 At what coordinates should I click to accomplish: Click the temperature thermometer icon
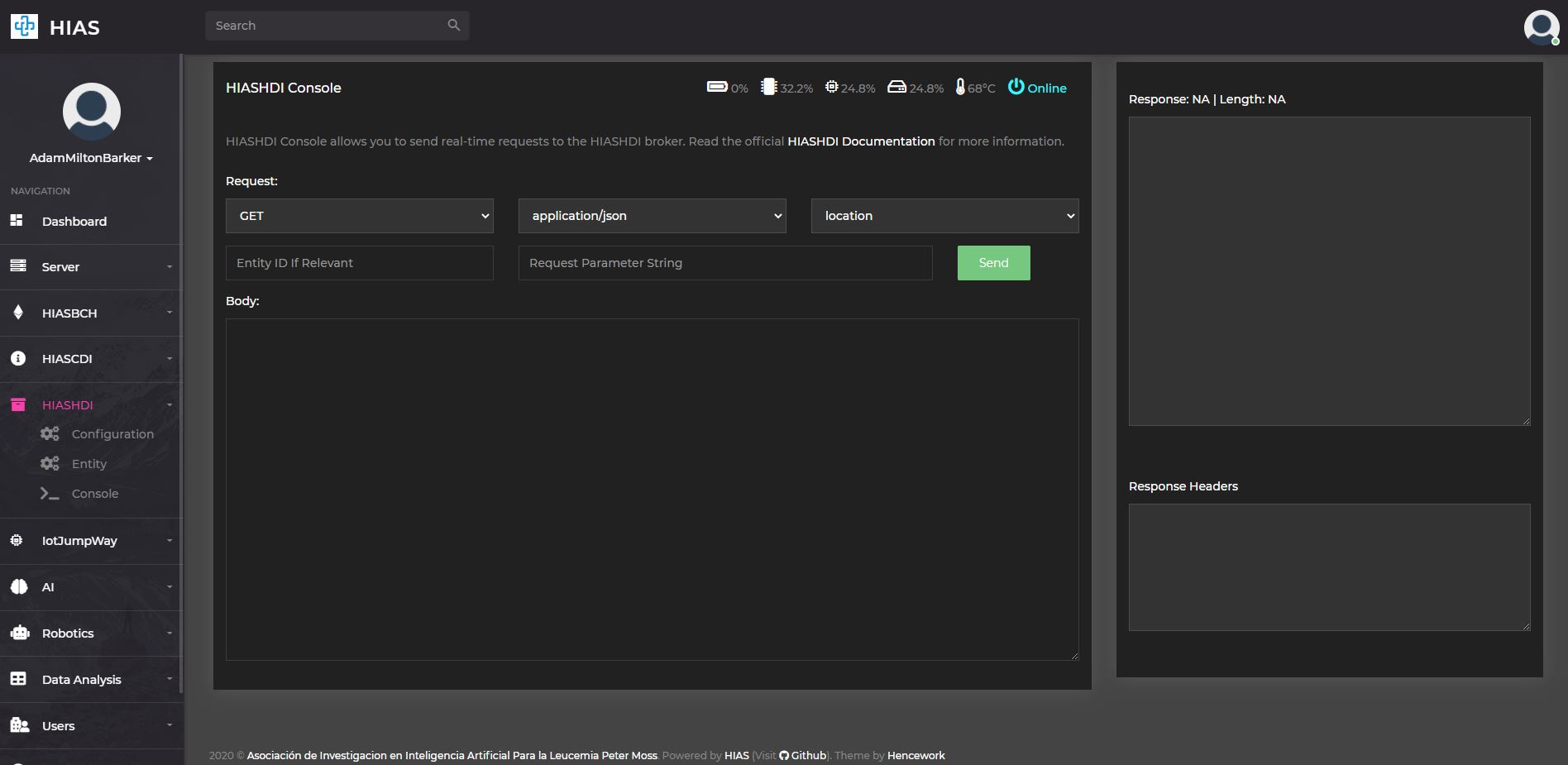960,86
